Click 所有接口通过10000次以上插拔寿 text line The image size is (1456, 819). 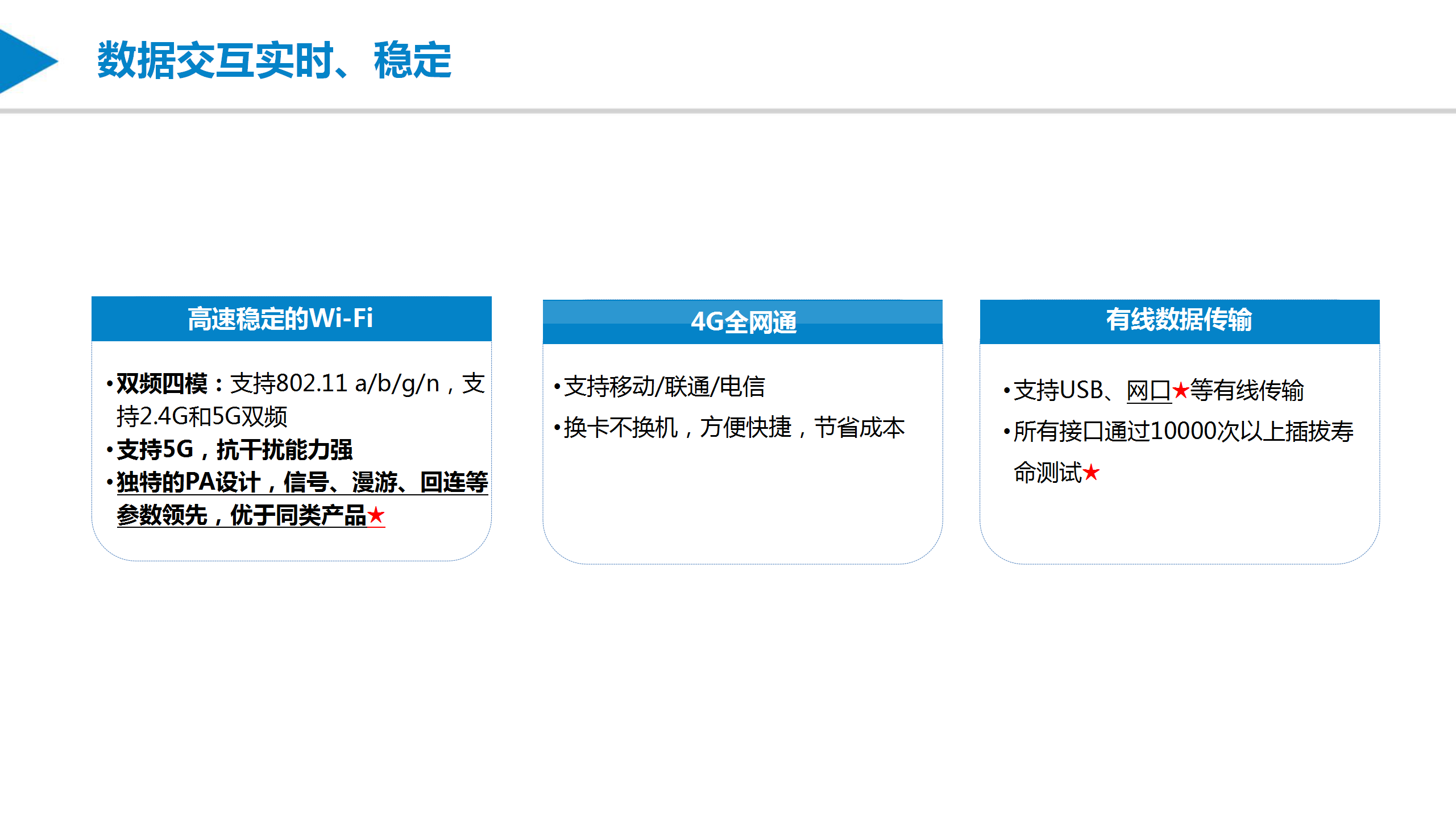(1183, 432)
